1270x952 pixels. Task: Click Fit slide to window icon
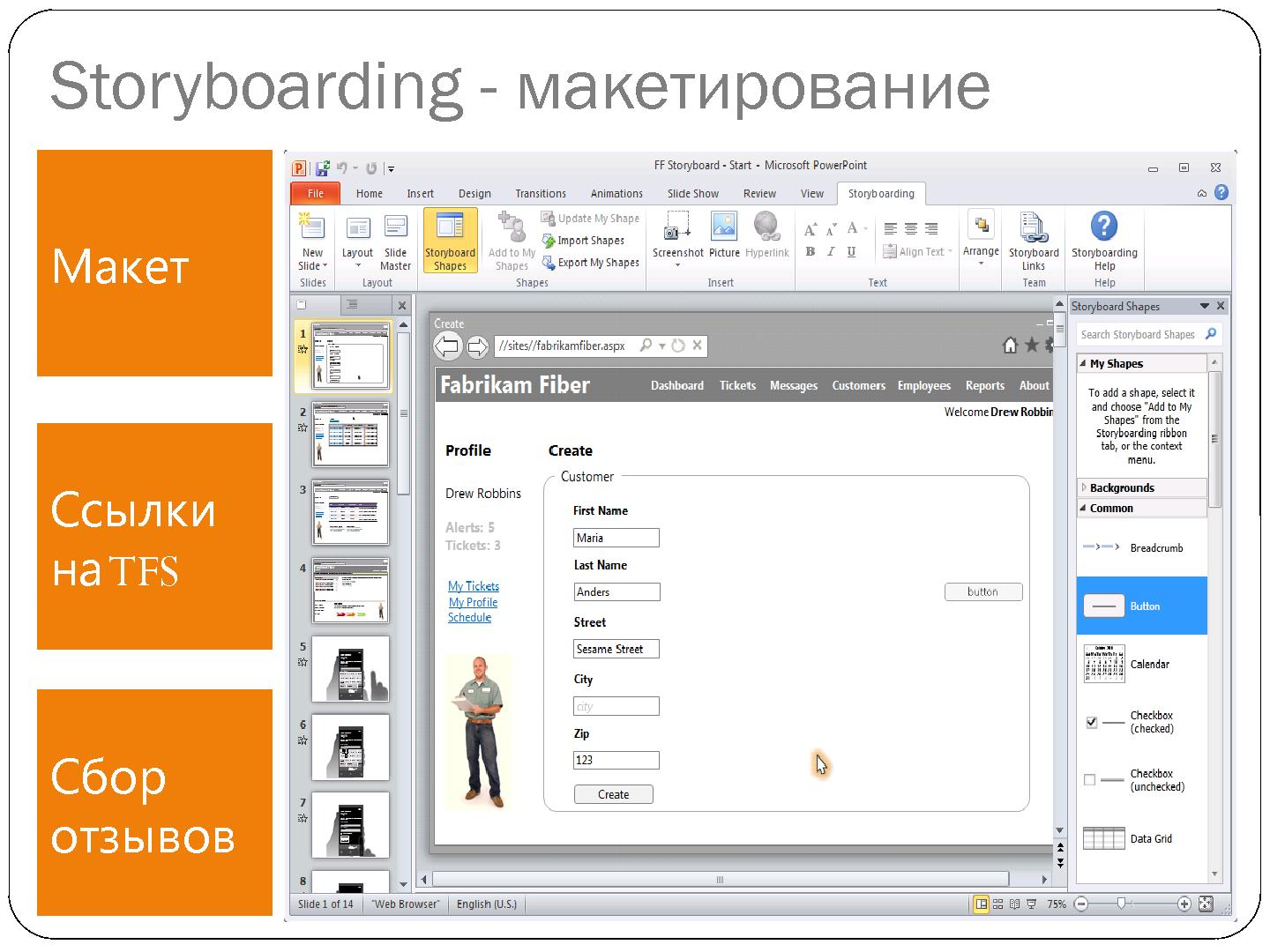1206,904
